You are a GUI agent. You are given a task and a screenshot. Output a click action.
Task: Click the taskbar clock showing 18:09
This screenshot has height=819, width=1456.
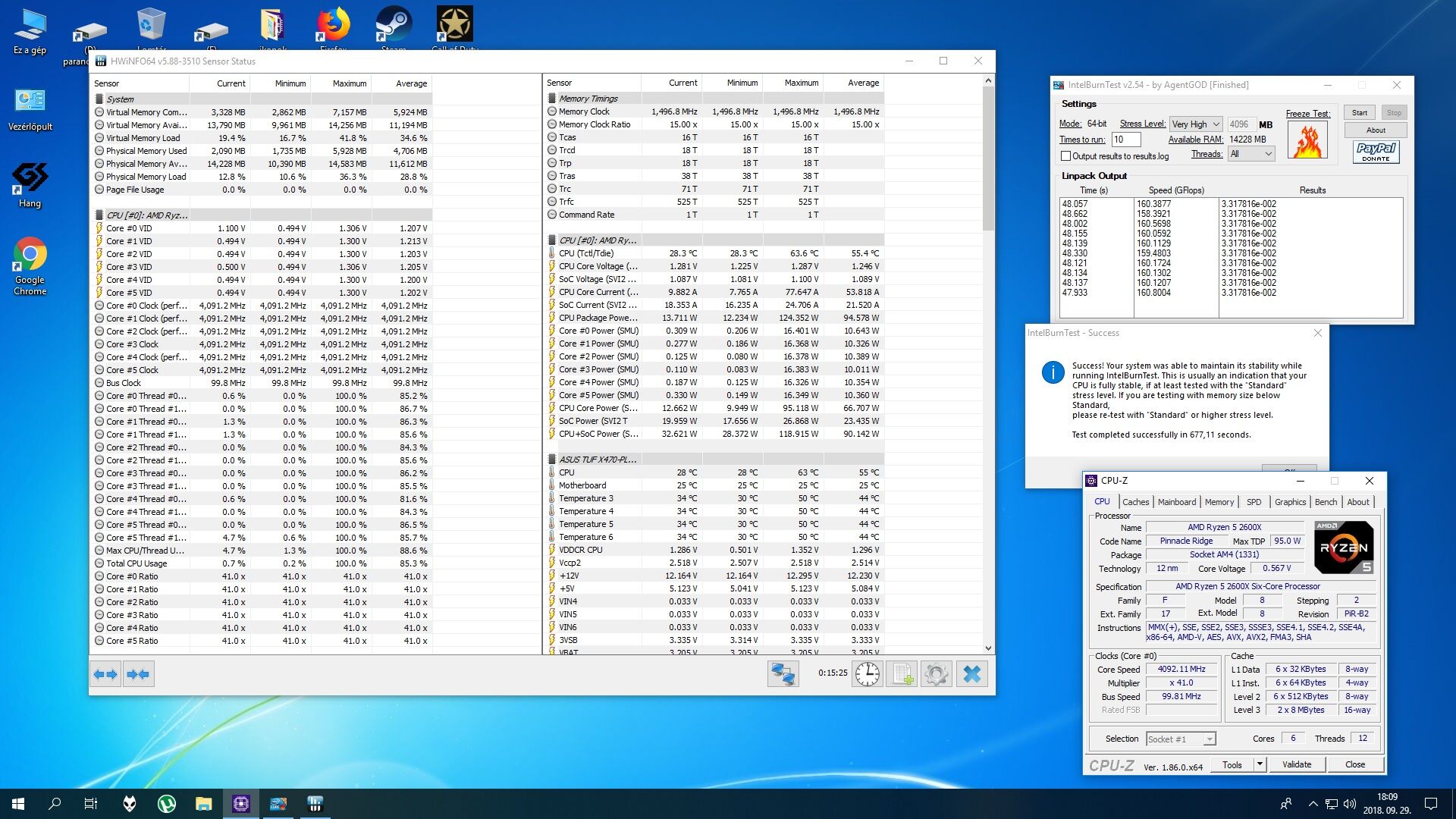pyautogui.click(x=1387, y=804)
